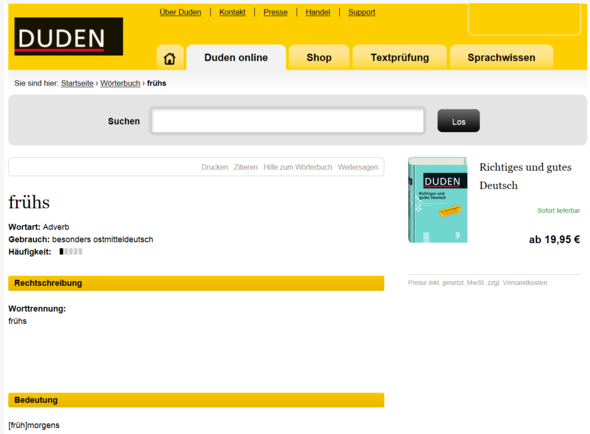Screen dimensions: 590x434
Task: Click the Drucken option
Action: pyautogui.click(x=214, y=167)
